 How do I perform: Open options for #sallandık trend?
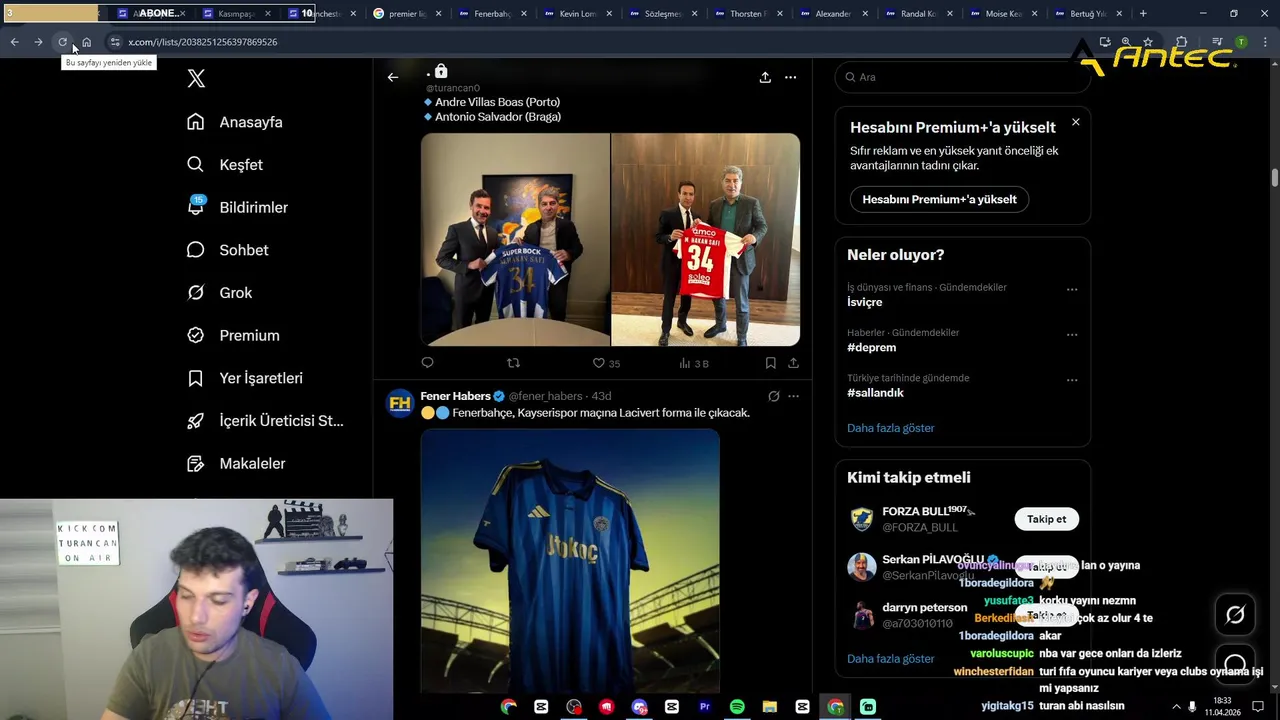[1072, 380]
